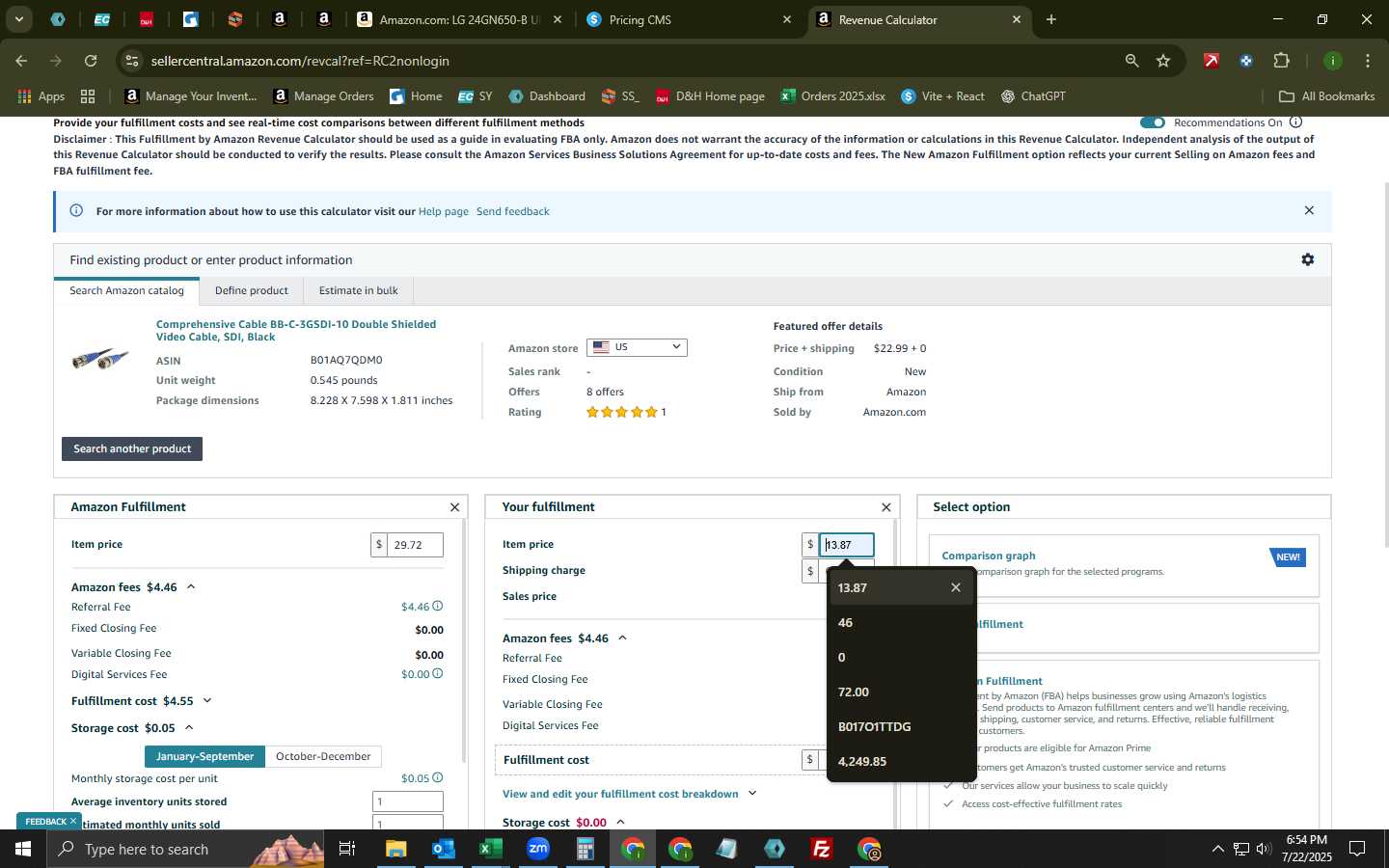
Task: Open FileZilla from the taskbar
Action: (x=822, y=849)
